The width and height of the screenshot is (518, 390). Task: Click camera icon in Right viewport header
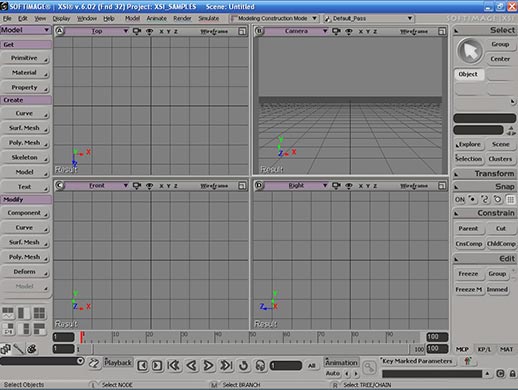336,185
